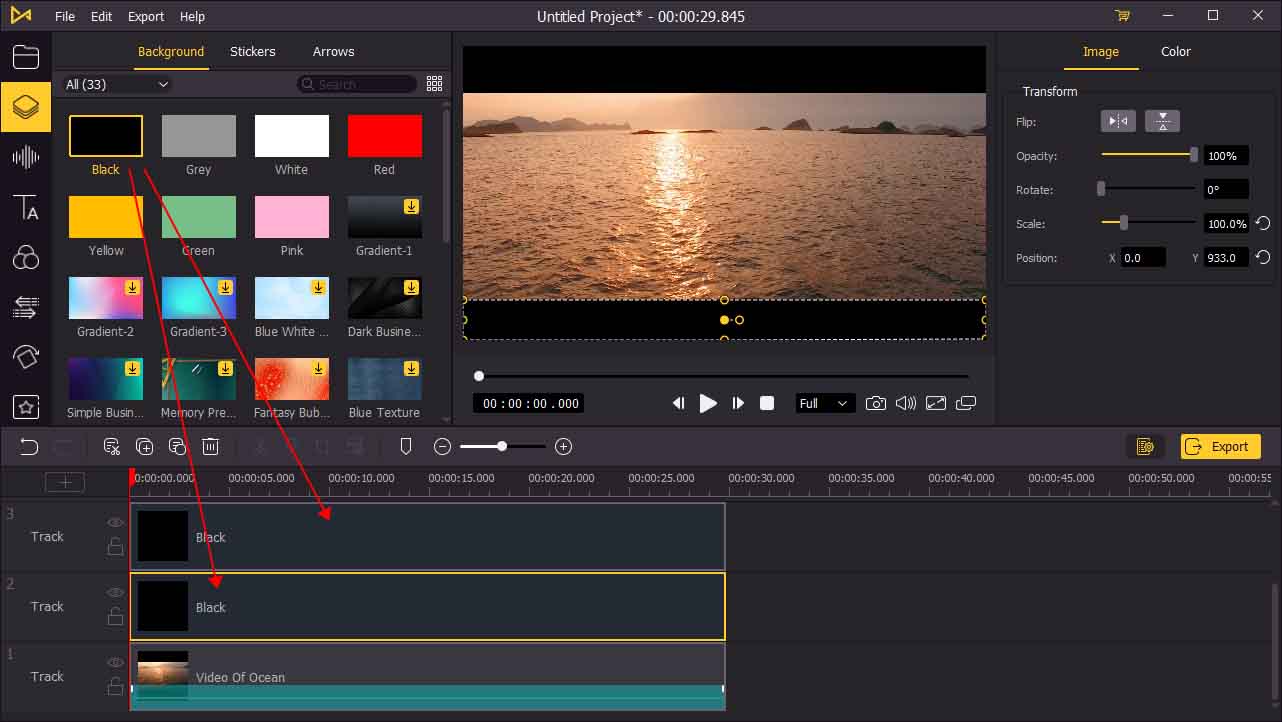1282x722 pixels.
Task: Open the All (33) category dropdown
Action: coord(115,84)
